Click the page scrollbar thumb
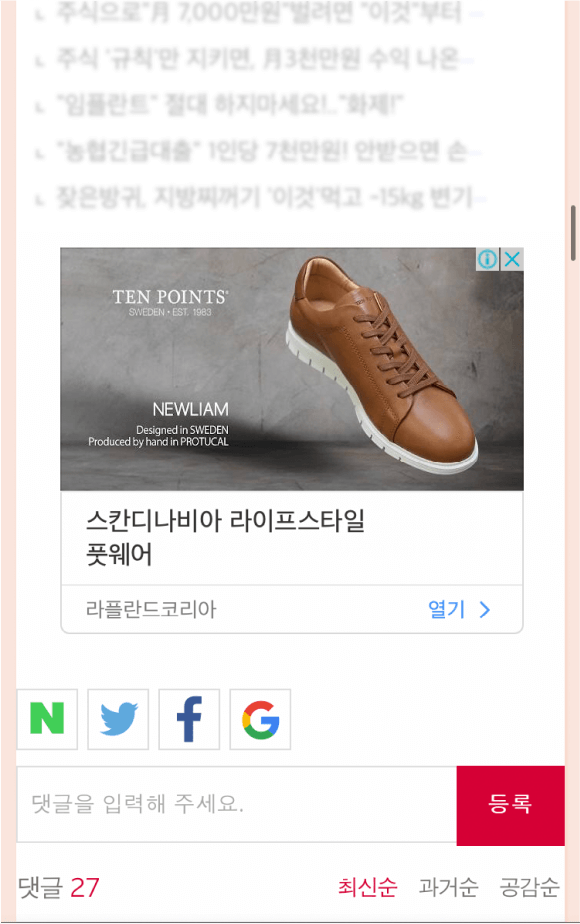 573,233
